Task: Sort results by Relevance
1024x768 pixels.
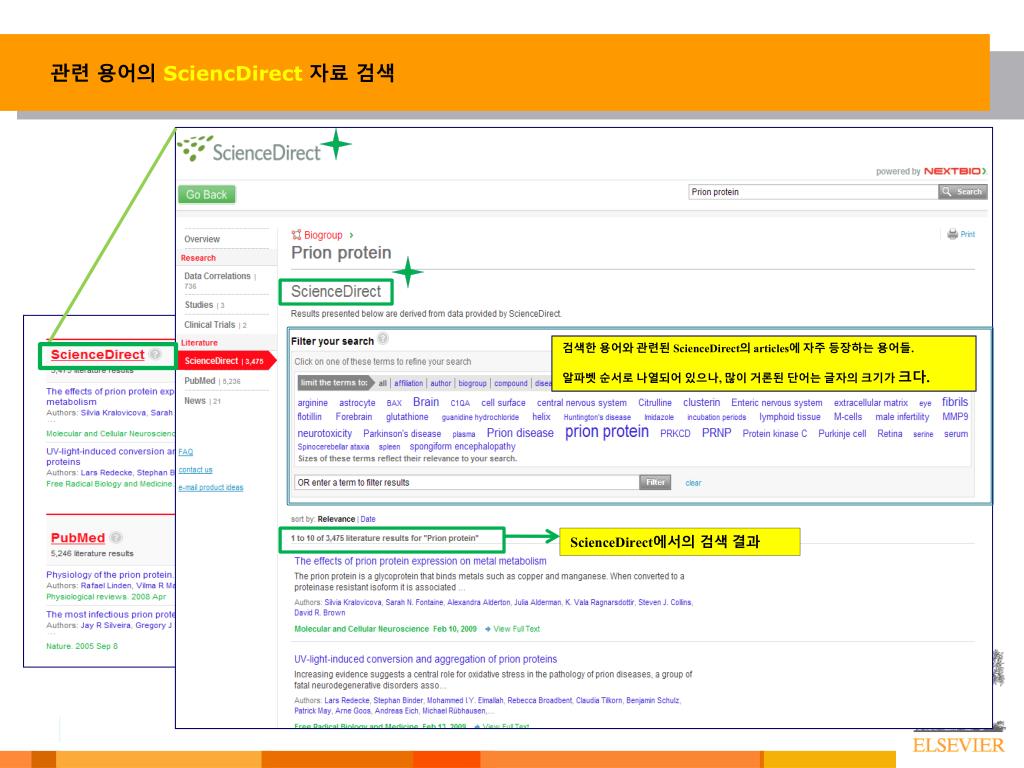Action: (x=336, y=519)
